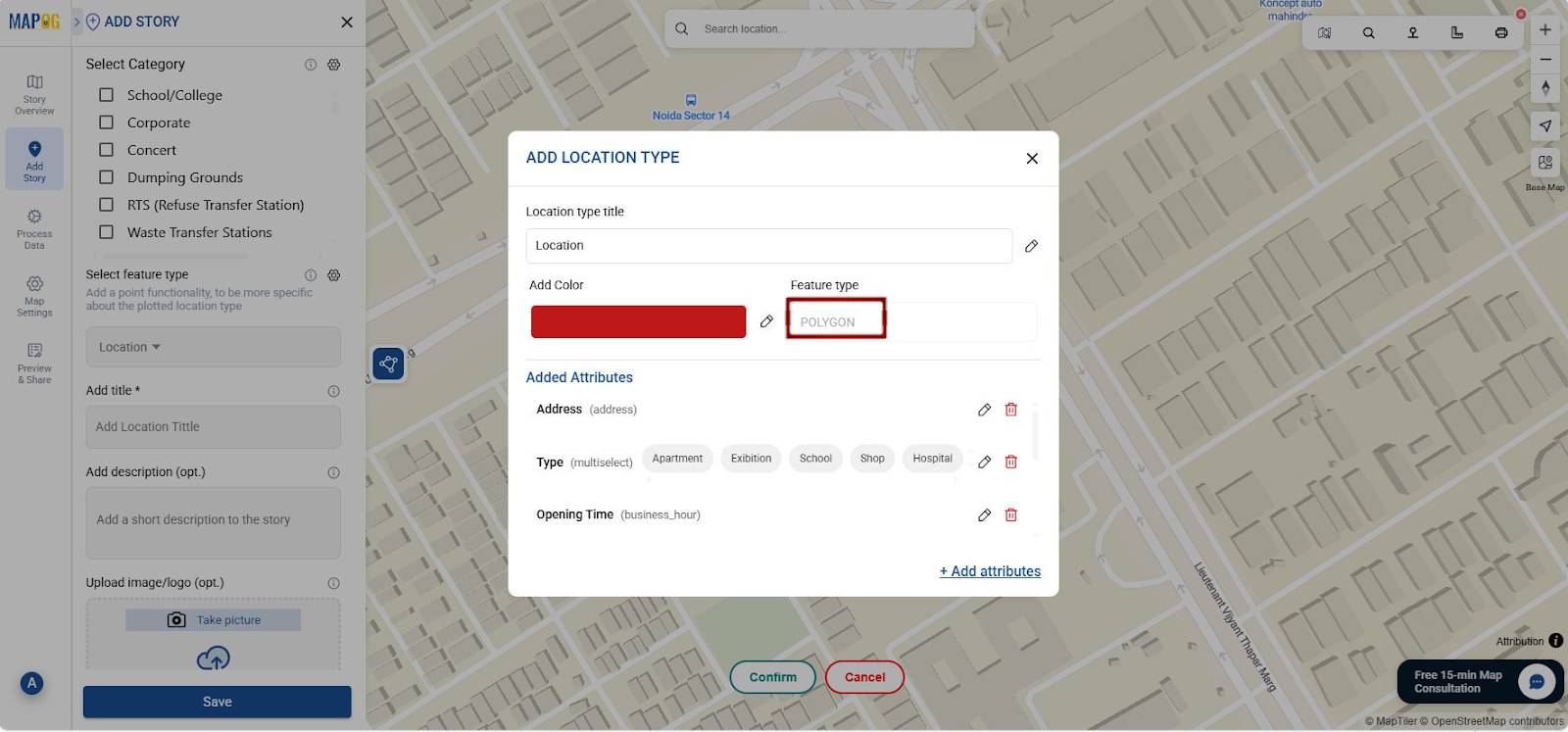Click the edit icon next to red color bar

(x=766, y=321)
